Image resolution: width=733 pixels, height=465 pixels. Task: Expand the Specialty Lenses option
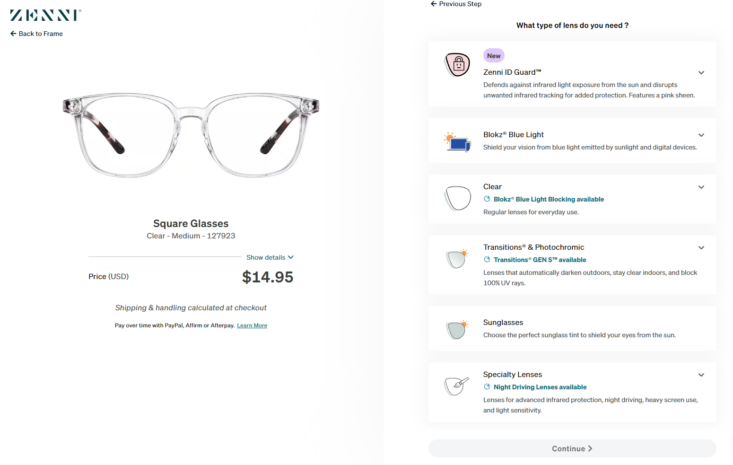pos(701,375)
